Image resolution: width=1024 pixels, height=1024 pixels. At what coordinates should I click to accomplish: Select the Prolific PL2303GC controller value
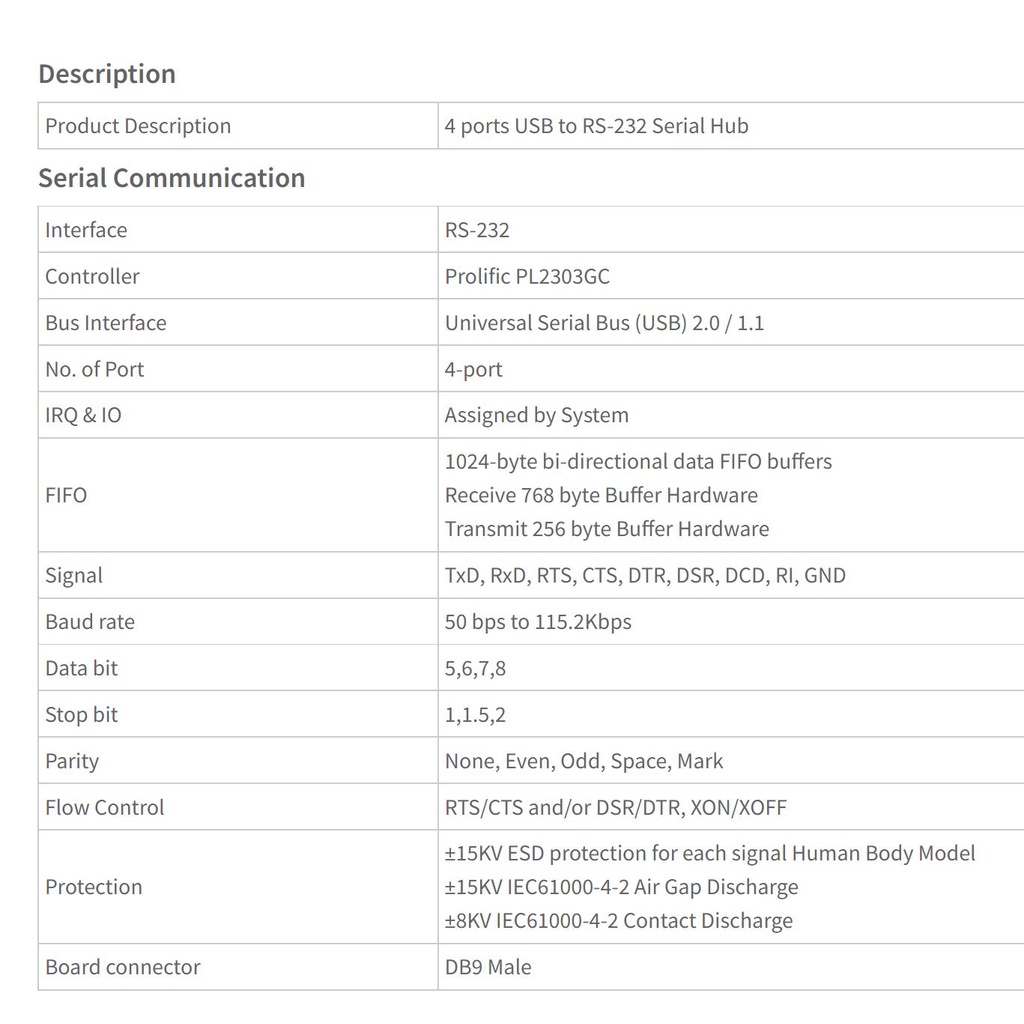[x=527, y=276]
